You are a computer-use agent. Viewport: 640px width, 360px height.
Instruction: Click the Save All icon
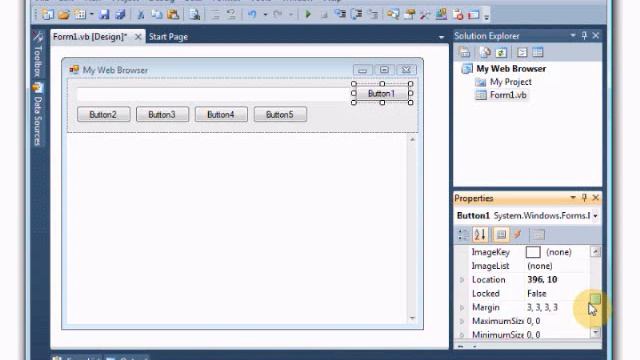[x=120, y=15]
